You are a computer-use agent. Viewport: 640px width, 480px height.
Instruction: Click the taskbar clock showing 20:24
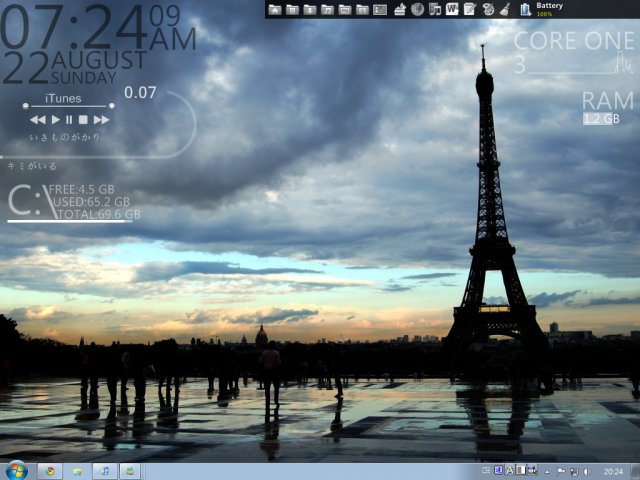613,471
